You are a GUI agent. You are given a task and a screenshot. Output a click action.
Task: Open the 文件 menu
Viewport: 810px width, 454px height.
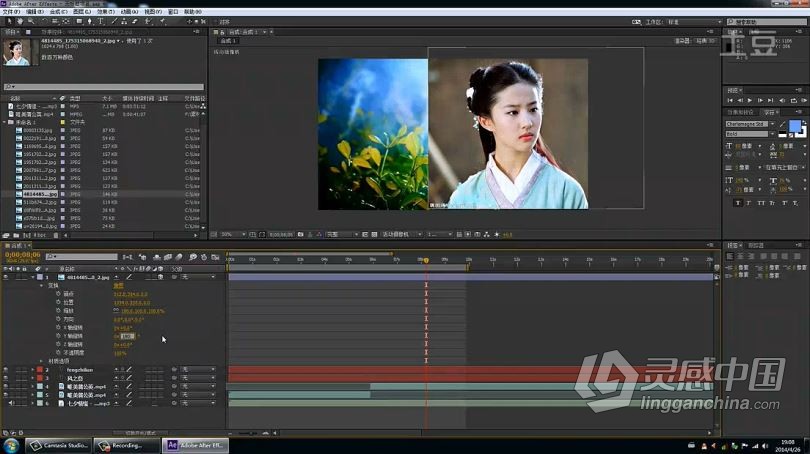pyautogui.click(x=11, y=11)
